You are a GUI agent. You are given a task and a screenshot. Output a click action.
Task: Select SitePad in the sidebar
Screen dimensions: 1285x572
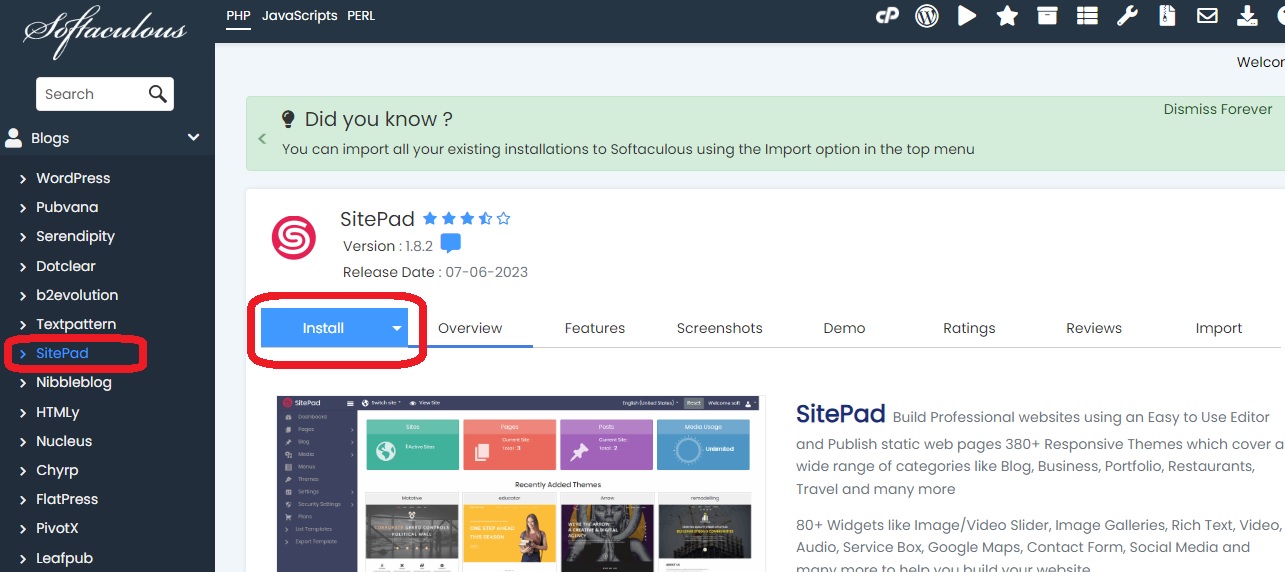[x=62, y=353]
